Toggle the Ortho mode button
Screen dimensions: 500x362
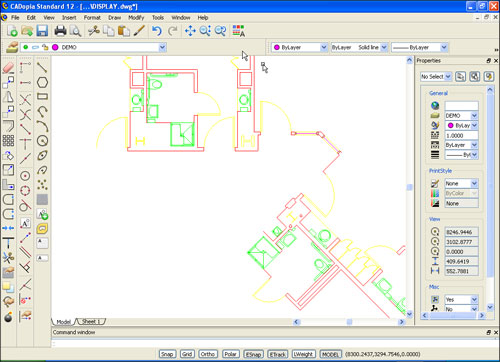[x=208, y=354]
